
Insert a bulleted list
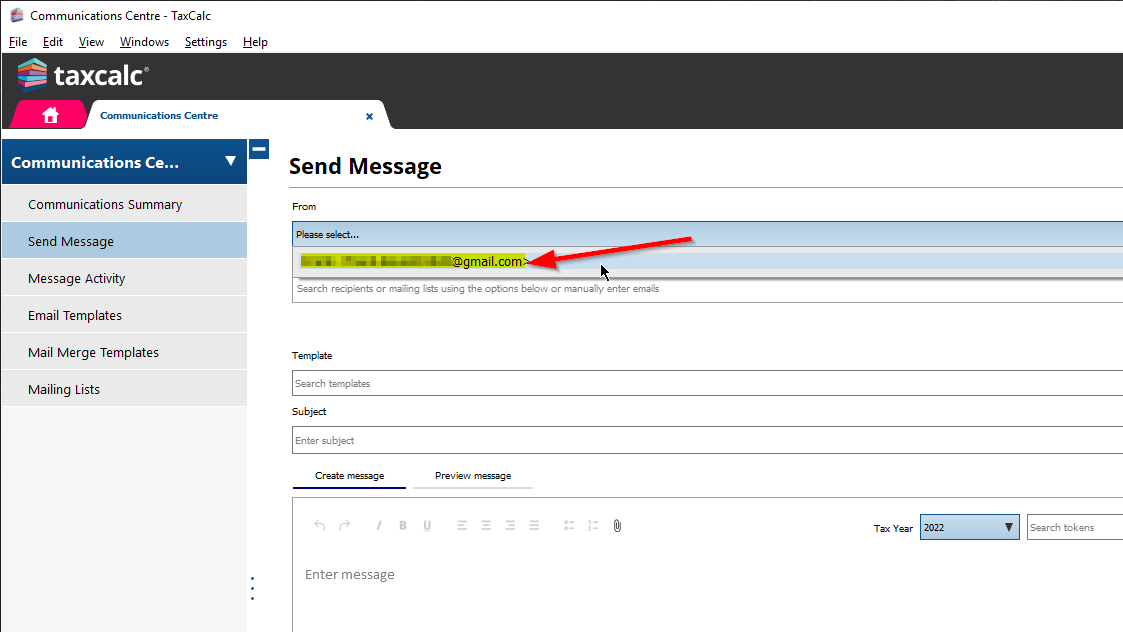click(569, 525)
